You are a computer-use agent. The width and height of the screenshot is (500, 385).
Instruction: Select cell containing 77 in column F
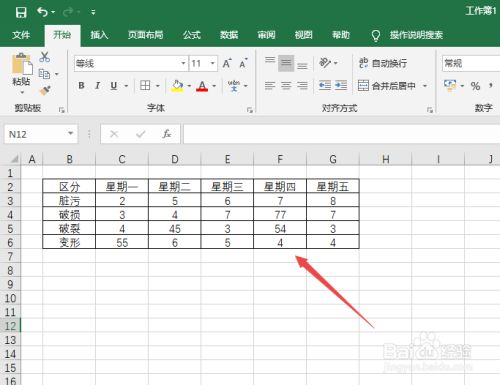280,215
